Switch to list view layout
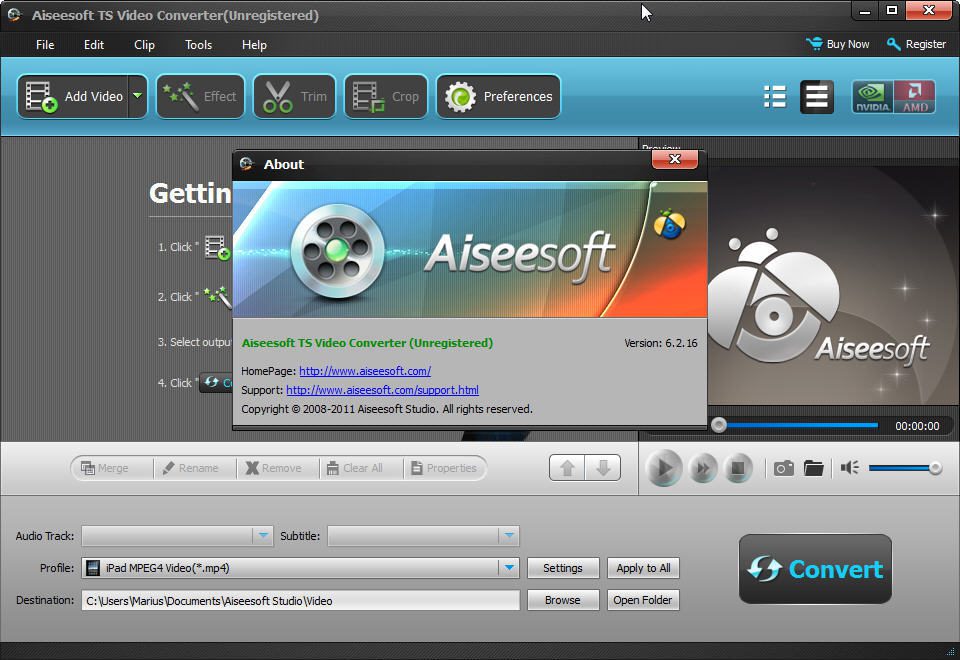 774,96
